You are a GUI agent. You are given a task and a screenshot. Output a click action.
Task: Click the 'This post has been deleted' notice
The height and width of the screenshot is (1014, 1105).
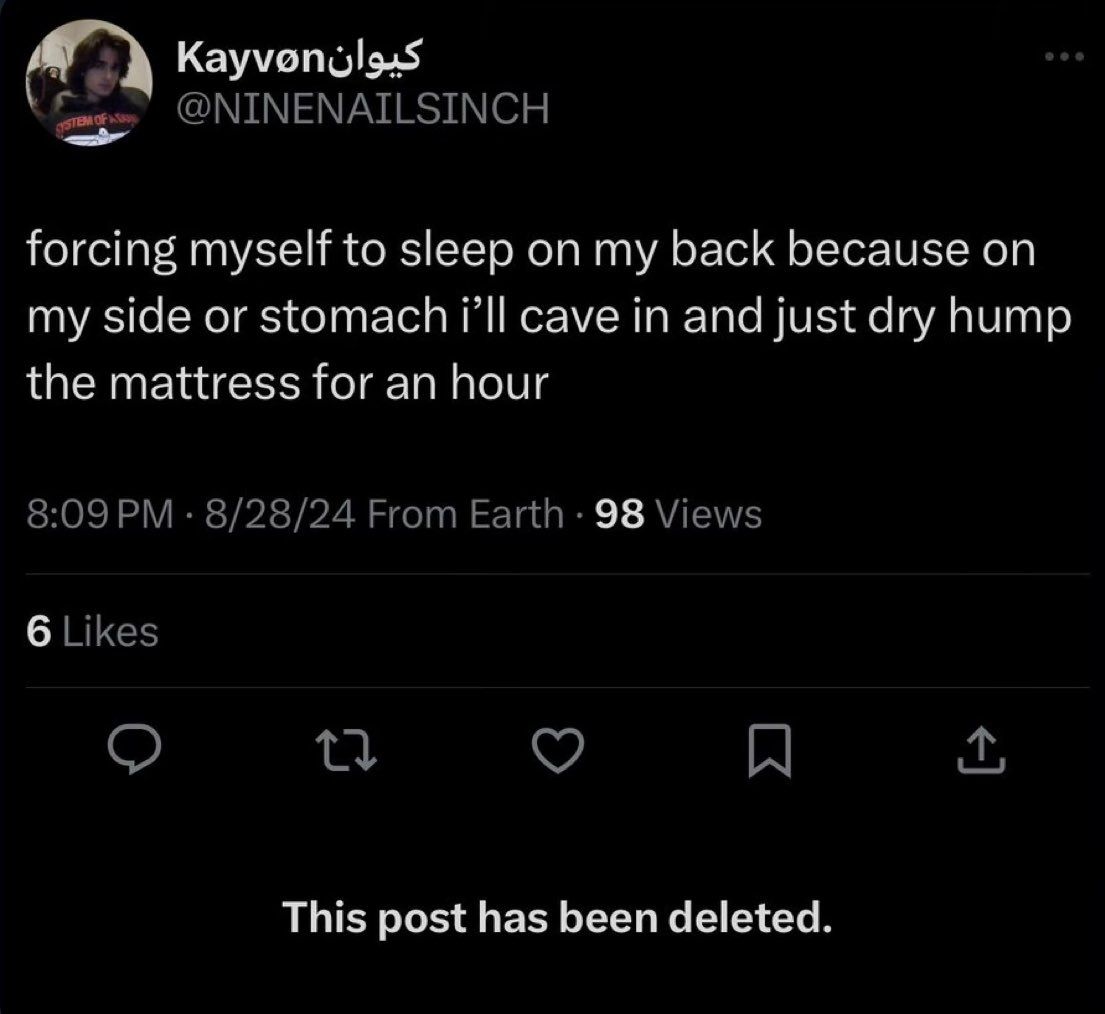(x=557, y=917)
